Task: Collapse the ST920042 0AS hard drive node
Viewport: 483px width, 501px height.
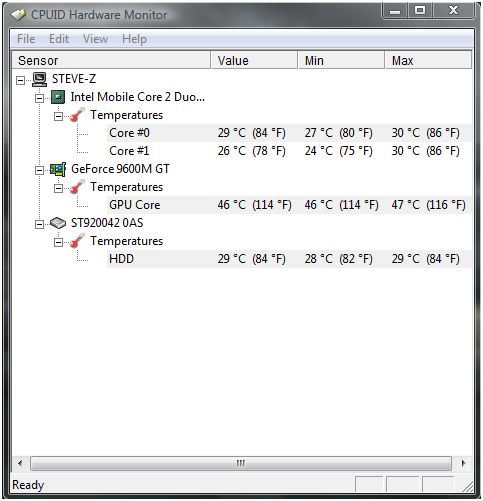Action: [39, 224]
